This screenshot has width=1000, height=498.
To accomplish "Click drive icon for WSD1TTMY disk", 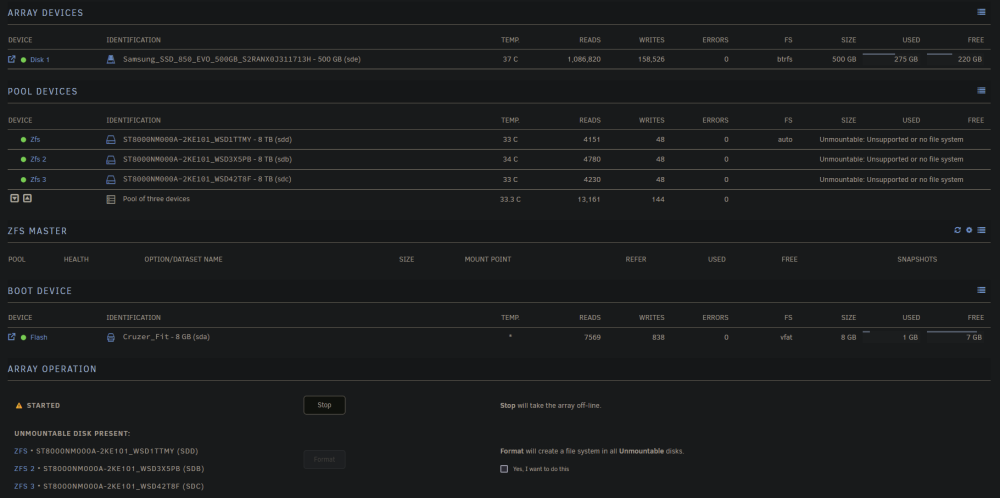I will tap(111, 140).
